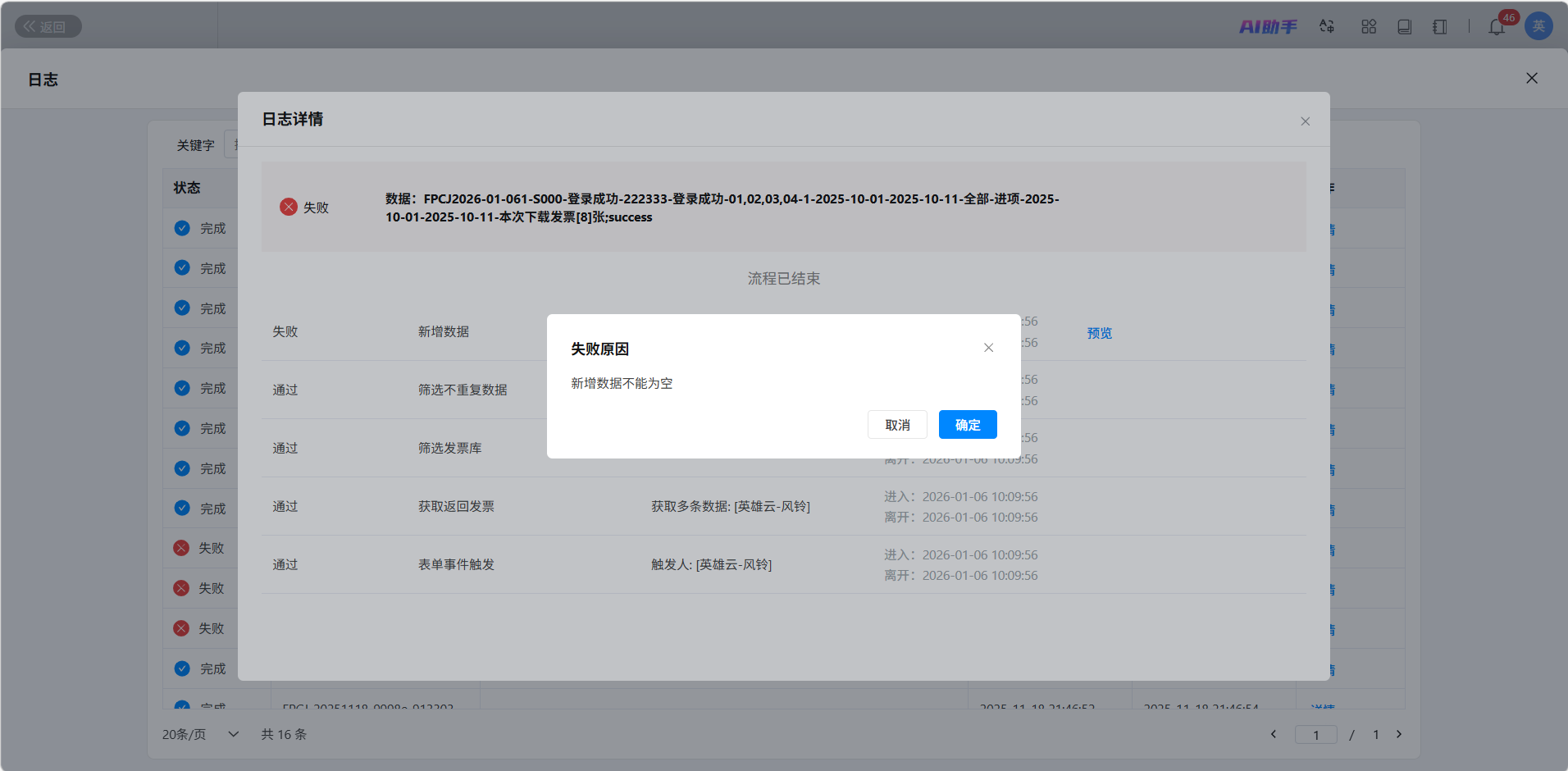Click the red 失败 status icon in details
Screen dimensions: 1568x771
pos(289,207)
